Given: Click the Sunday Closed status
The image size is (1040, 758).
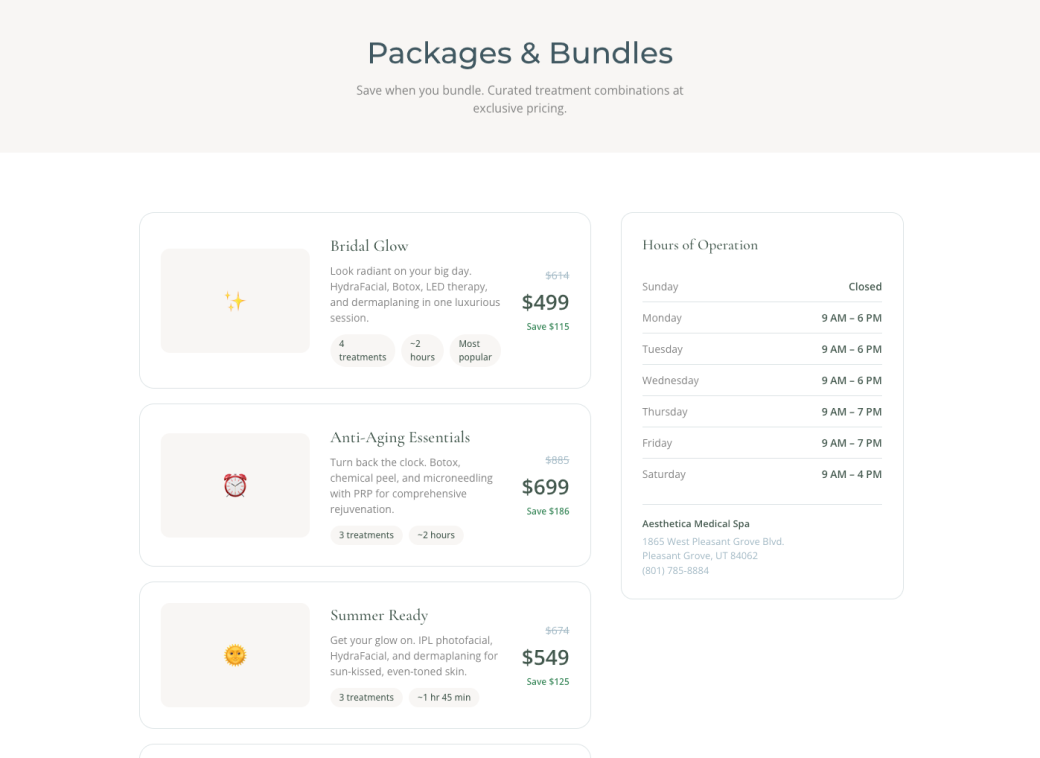Looking at the screenshot, I should coord(865,286).
